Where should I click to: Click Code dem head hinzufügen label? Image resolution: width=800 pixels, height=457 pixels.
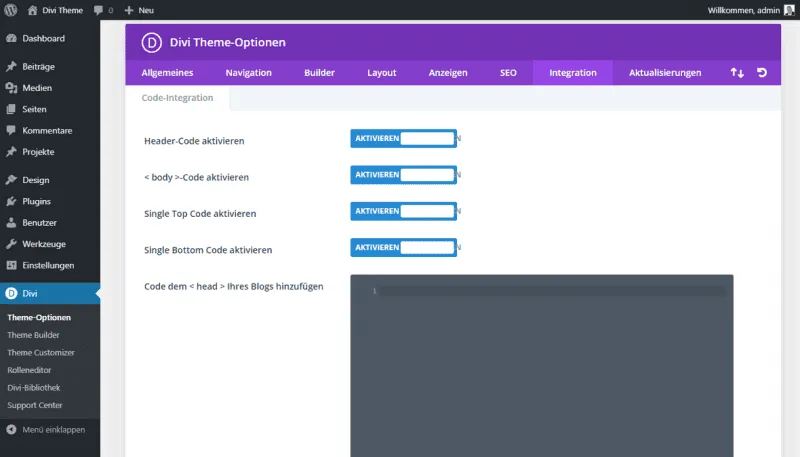(234, 286)
